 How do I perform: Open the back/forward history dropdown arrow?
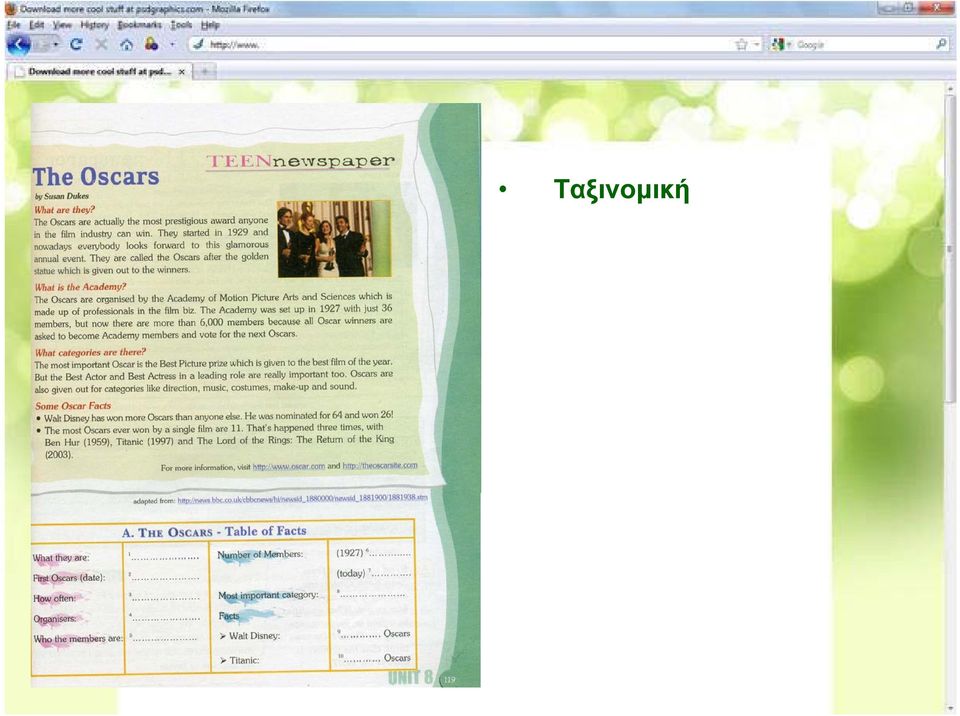56,45
